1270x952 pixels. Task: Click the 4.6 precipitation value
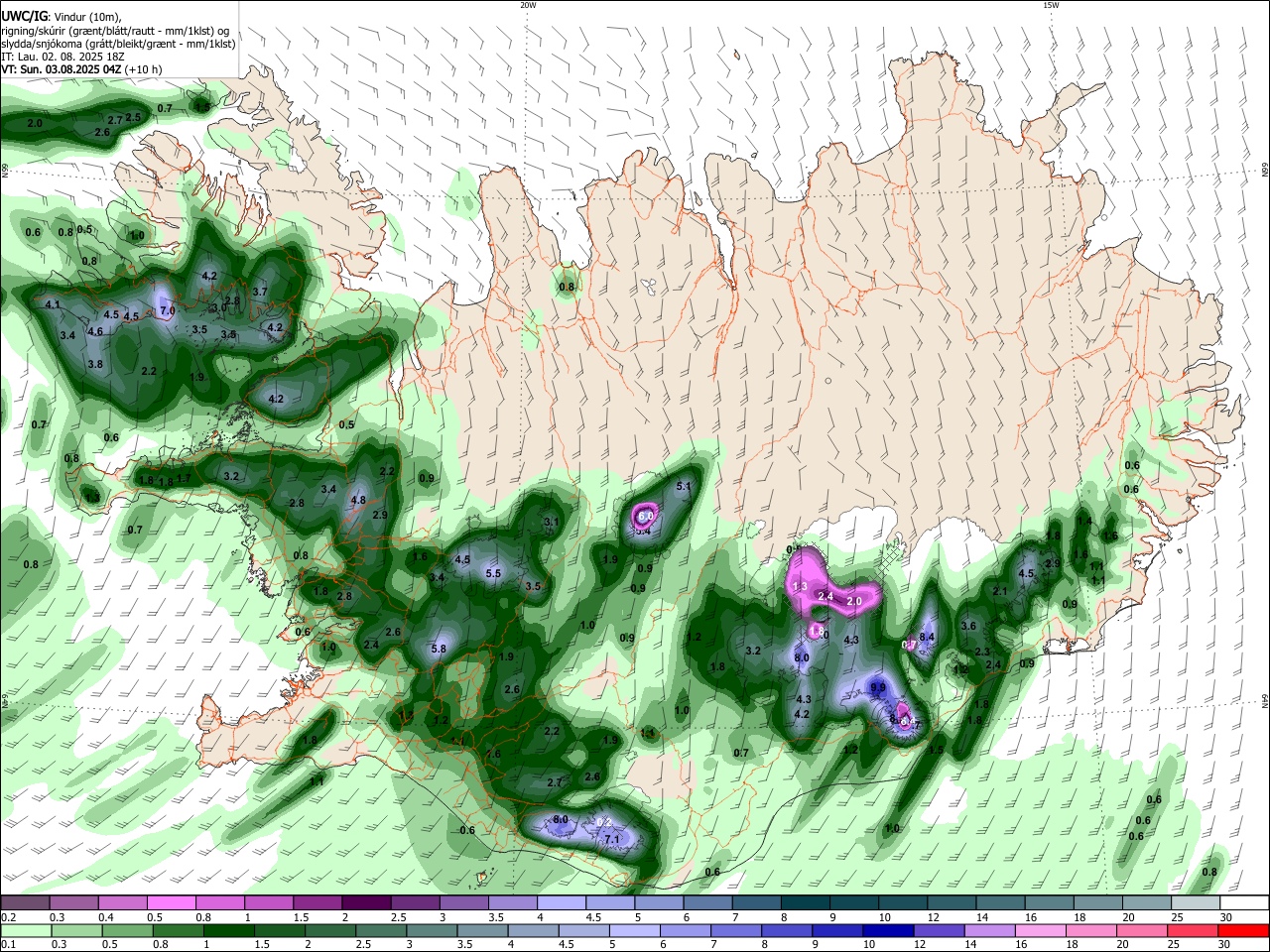pos(95,332)
